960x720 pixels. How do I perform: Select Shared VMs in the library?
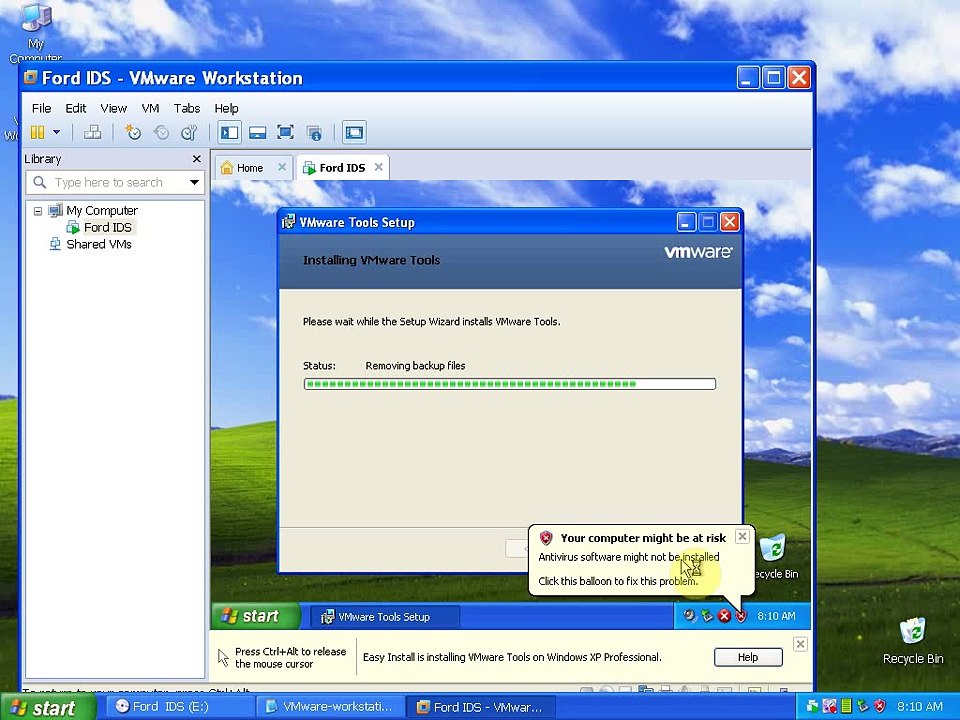pyautogui.click(x=99, y=244)
